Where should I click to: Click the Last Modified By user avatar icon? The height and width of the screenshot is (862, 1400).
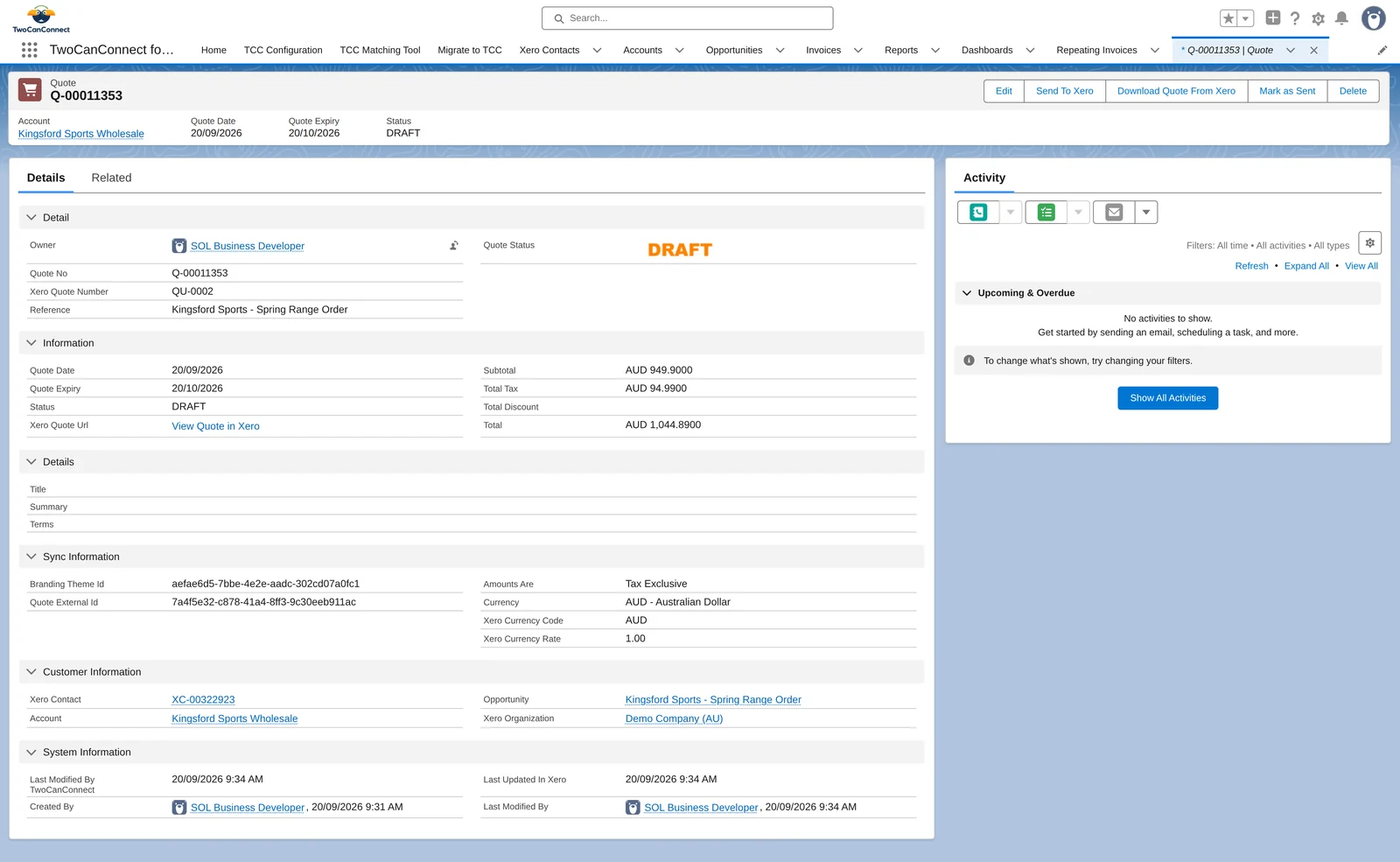pos(633,808)
